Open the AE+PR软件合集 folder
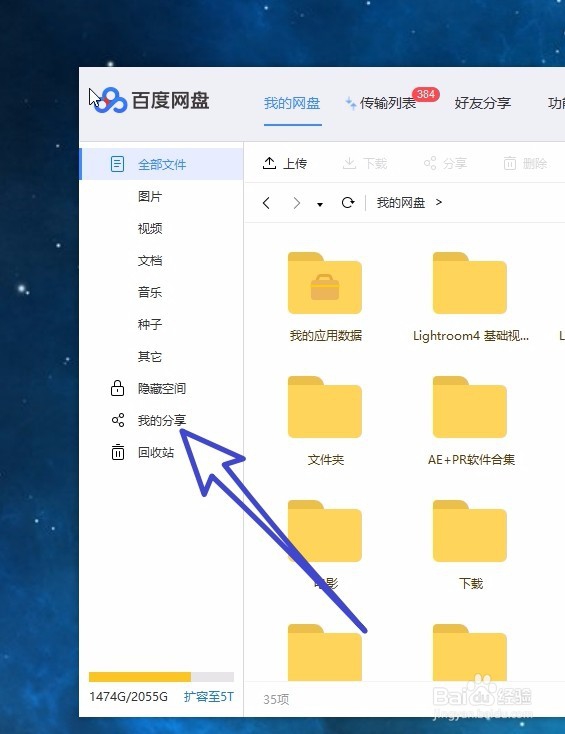The image size is (565, 734). coord(470,407)
